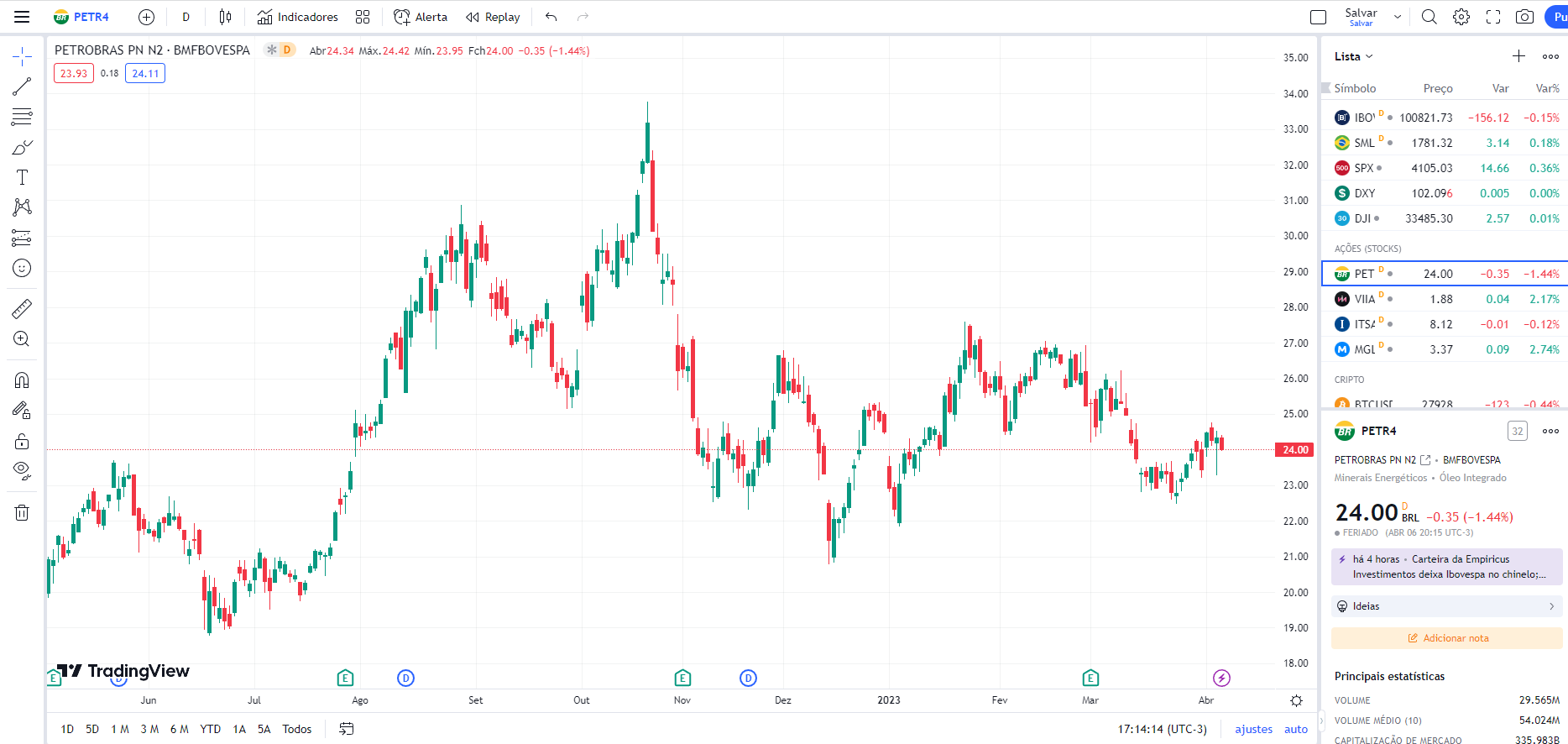Viewport: 1568px width, 744px height.
Task: Select the Fibonacci retracement tool
Action: pos(22,117)
